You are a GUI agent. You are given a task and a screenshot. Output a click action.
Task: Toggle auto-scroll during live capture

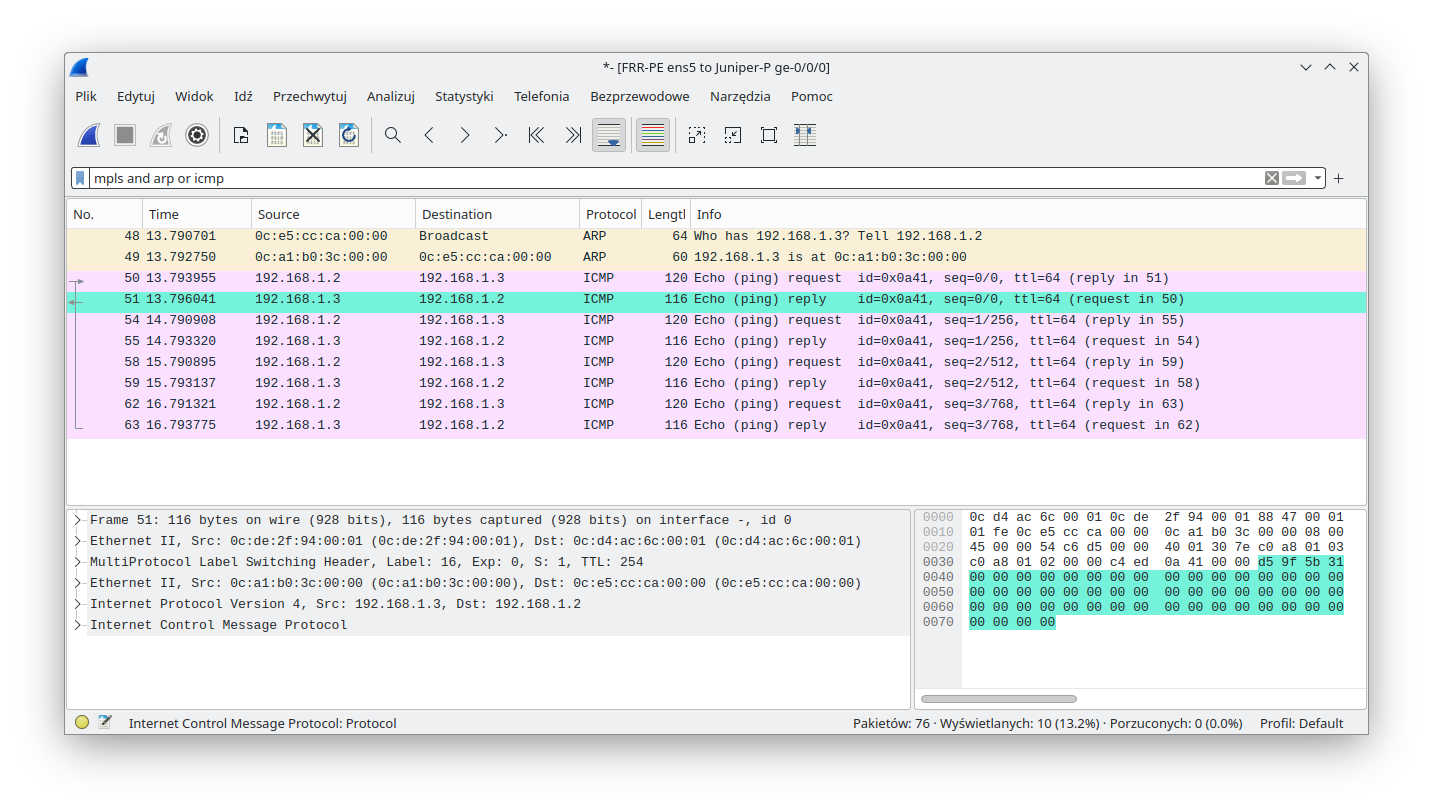(x=609, y=135)
